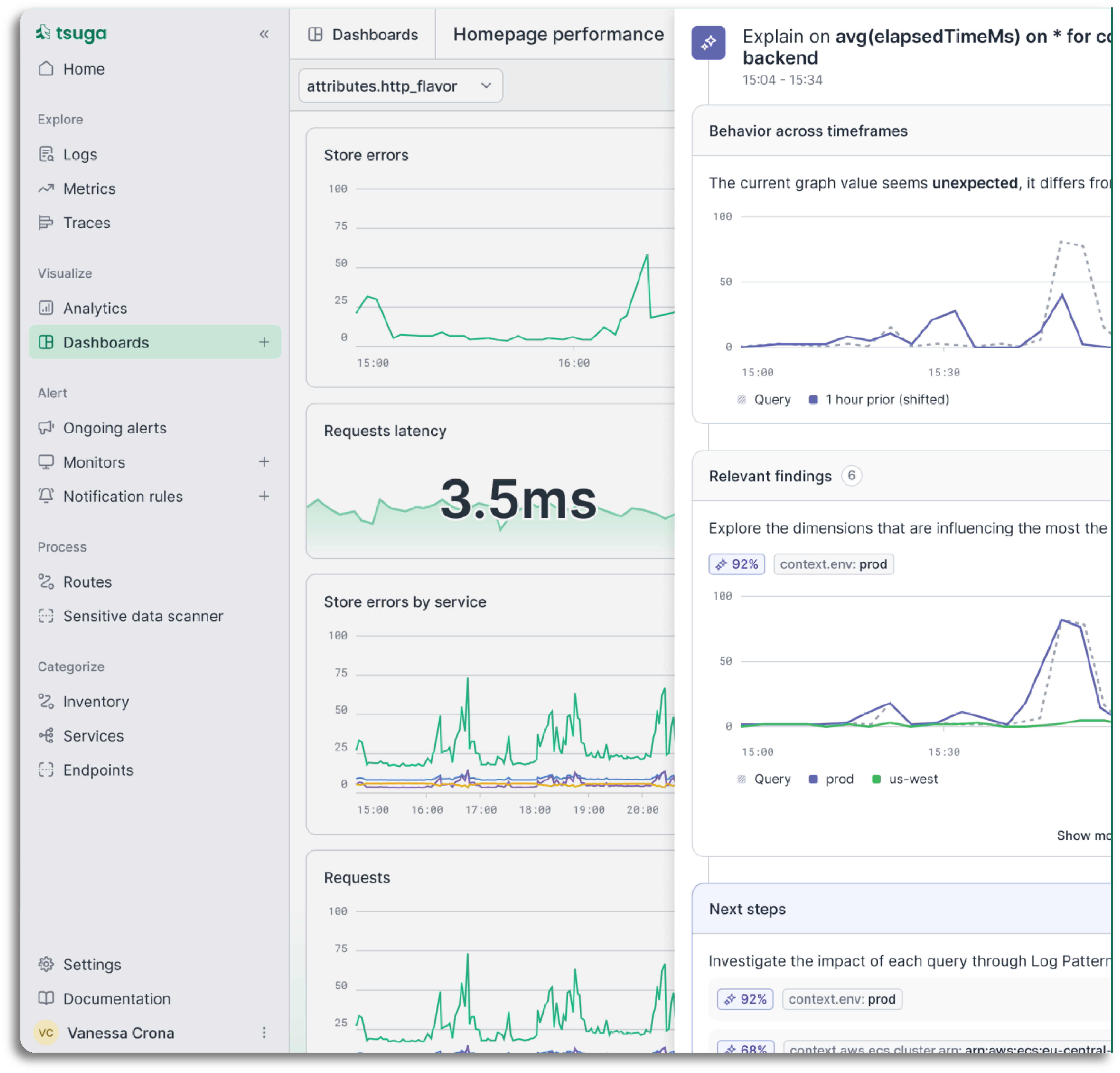This screenshot has height=1073, width=1120.
Task: Click the Routes icon in sidebar
Action: 46,582
